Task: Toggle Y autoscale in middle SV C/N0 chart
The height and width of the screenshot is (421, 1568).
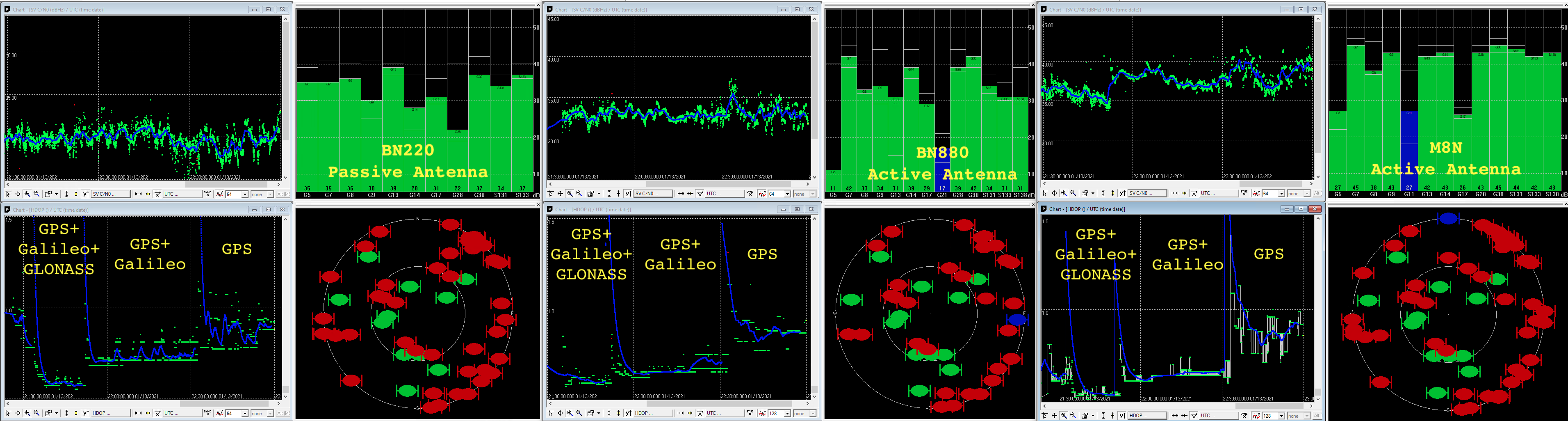Action: point(628,194)
